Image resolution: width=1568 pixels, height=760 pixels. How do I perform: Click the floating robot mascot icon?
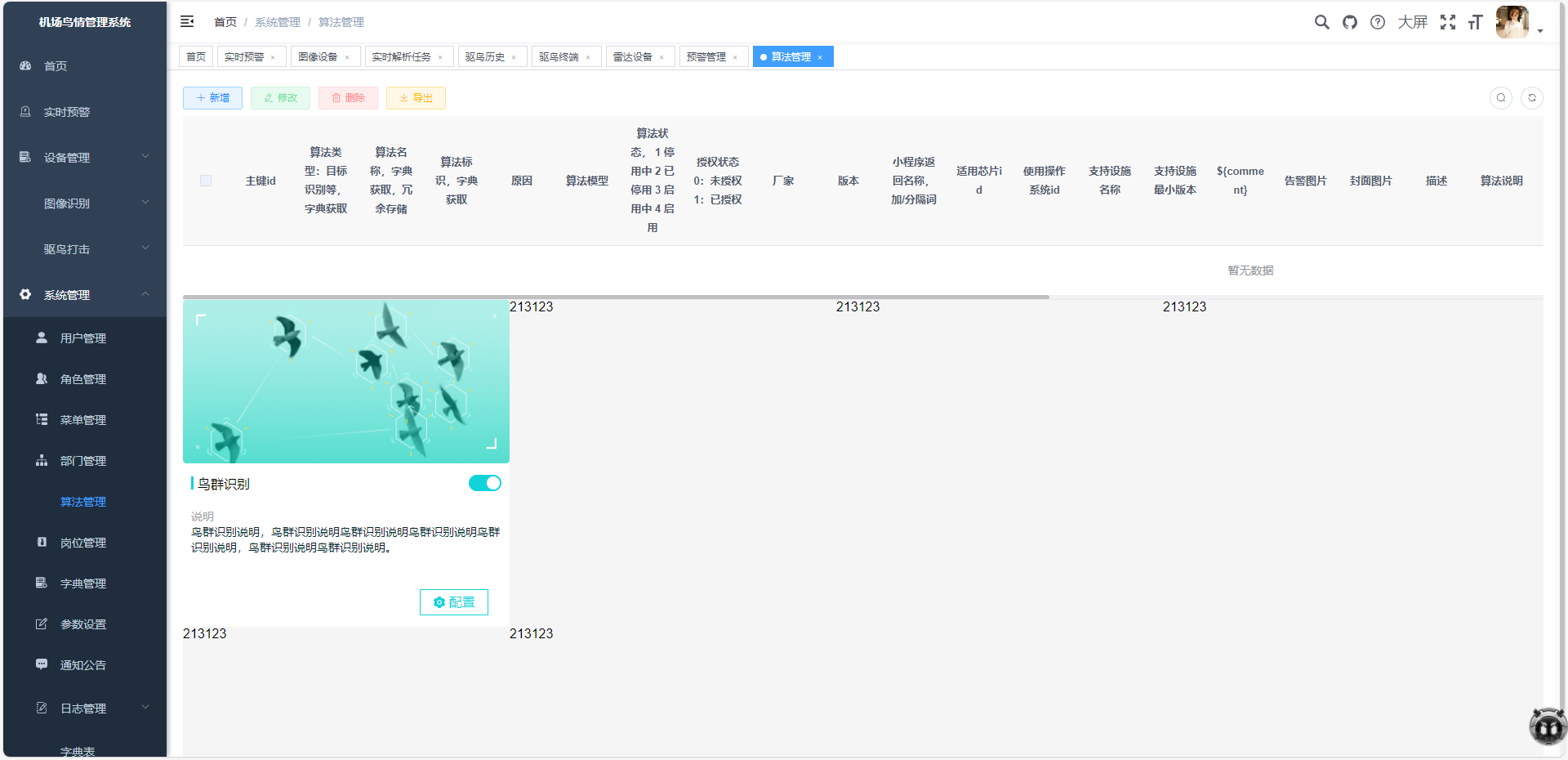pos(1548,726)
